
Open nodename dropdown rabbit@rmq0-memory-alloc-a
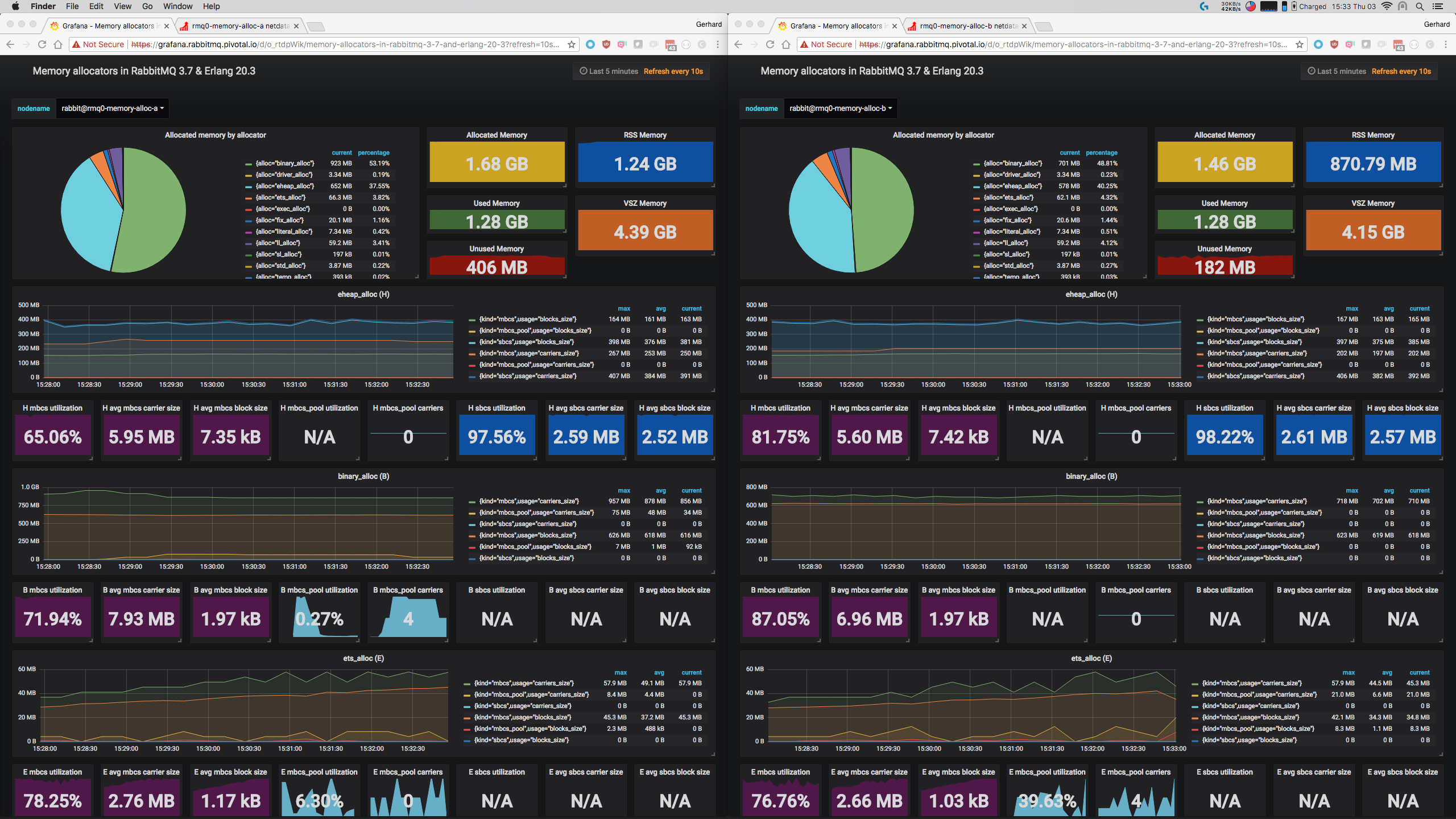(x=113, y=108)
